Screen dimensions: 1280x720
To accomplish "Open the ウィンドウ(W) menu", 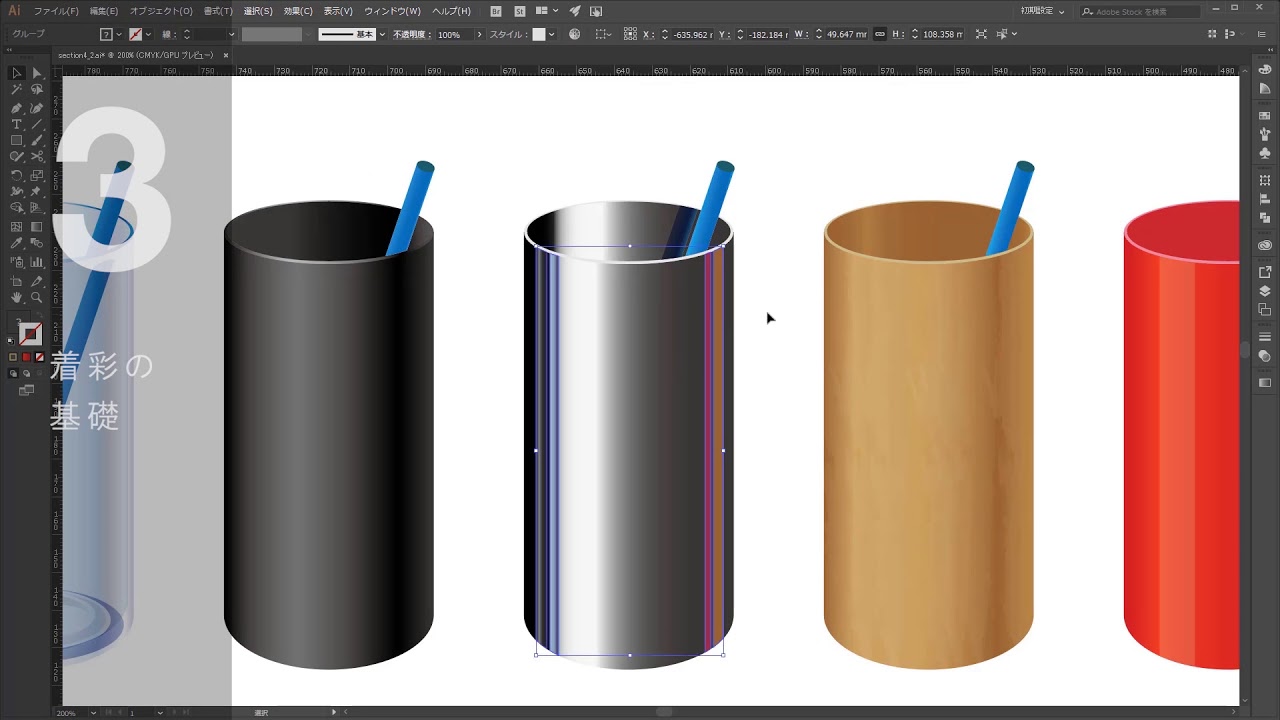I will (392, 11).
